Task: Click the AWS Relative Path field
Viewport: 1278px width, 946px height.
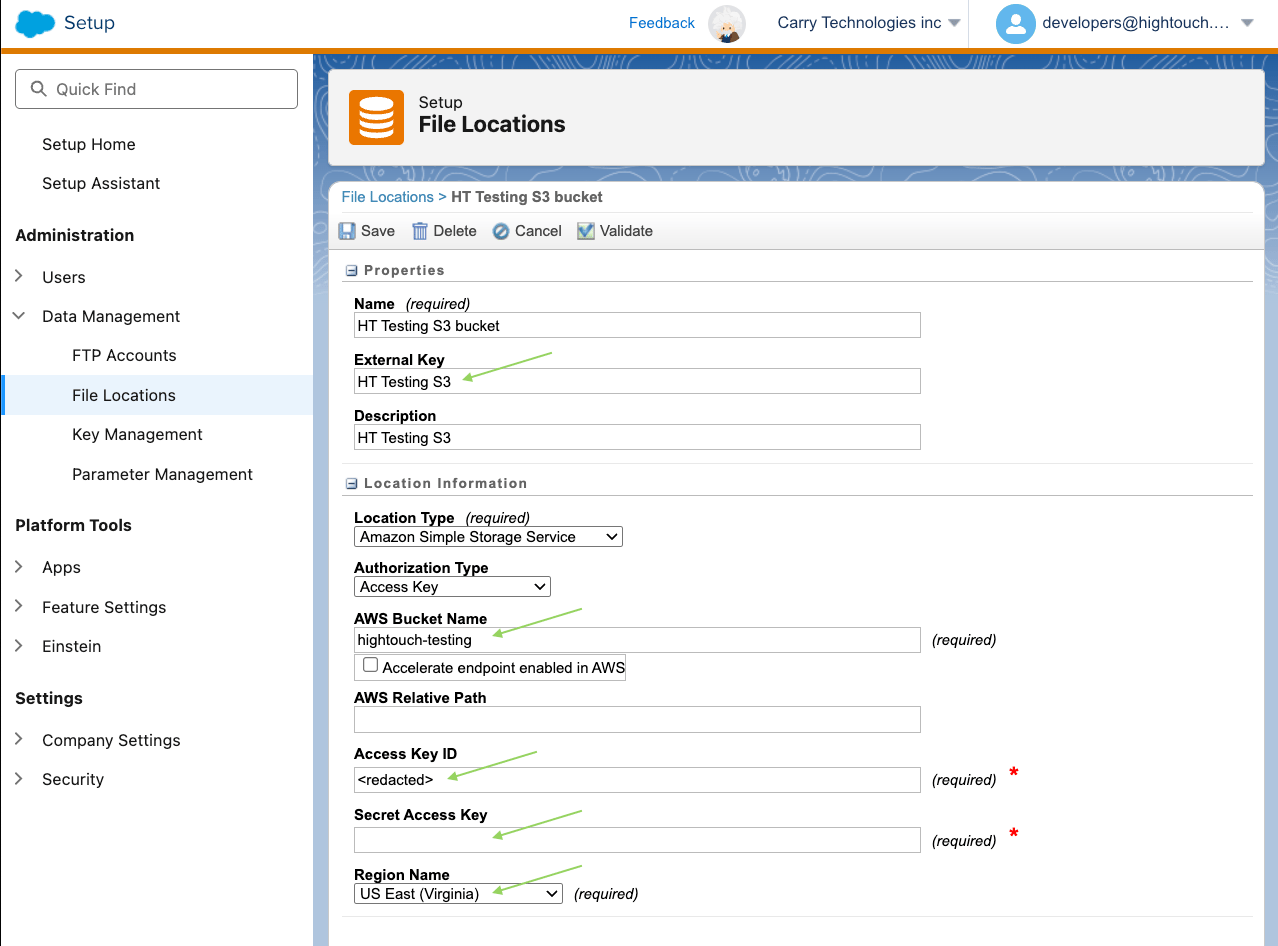Action: pyautogui.click(x=637, y=719)
